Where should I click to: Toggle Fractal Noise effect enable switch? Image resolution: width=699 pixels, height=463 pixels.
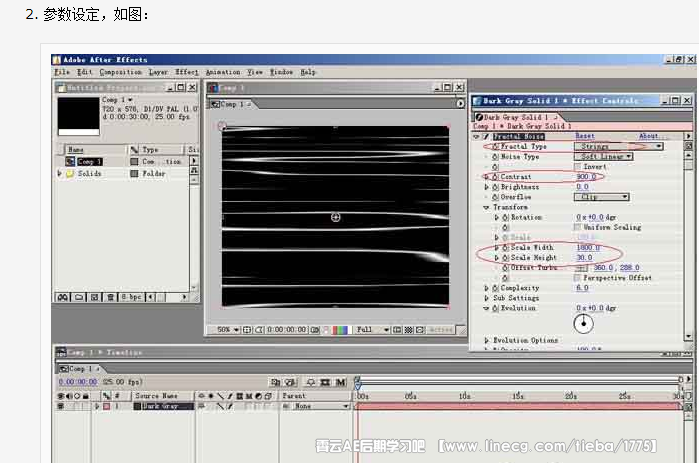point(486,136)
